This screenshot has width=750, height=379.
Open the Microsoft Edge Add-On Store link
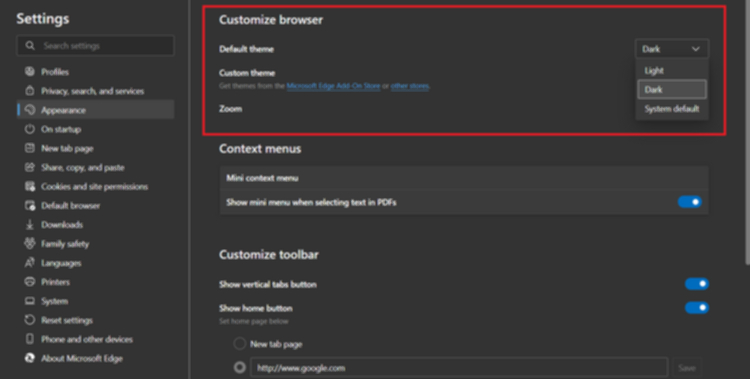click(x=333, y=86)
